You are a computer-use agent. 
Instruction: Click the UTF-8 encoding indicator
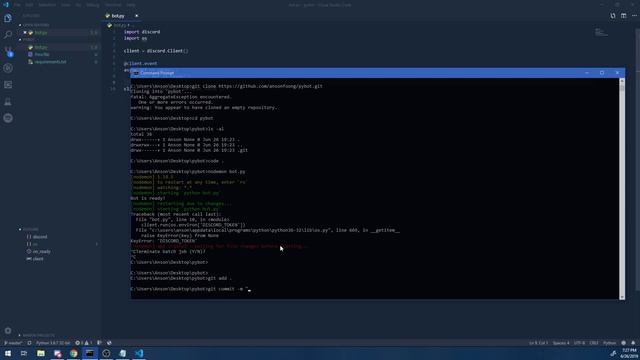pyautogui.click(x=579, y=343)
